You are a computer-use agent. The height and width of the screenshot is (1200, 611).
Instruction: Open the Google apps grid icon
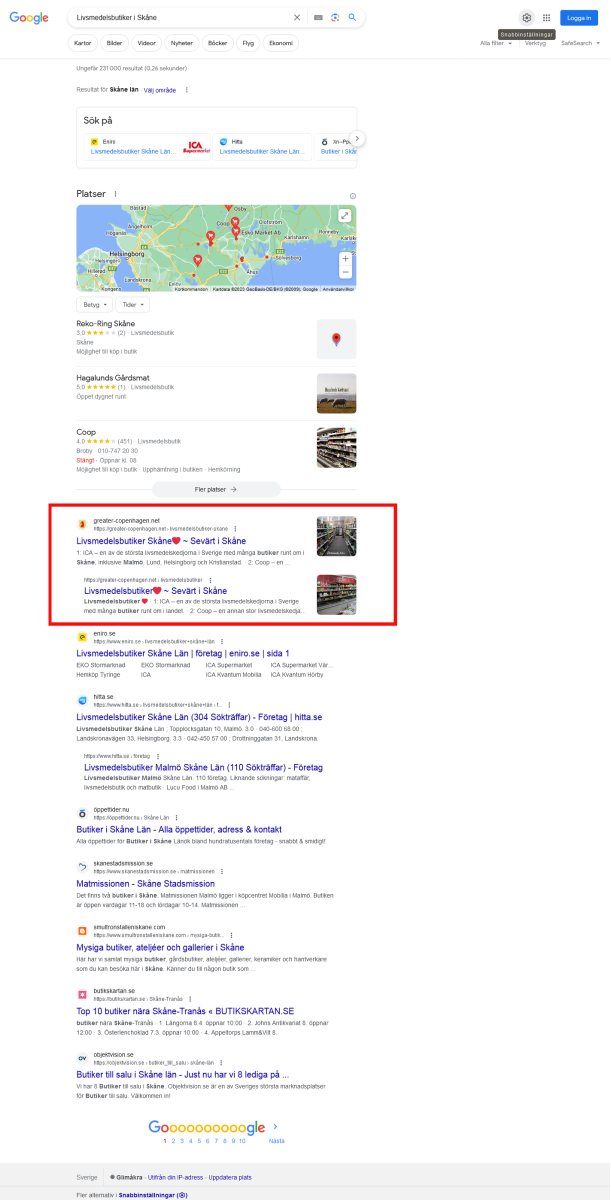coord(546,17)
